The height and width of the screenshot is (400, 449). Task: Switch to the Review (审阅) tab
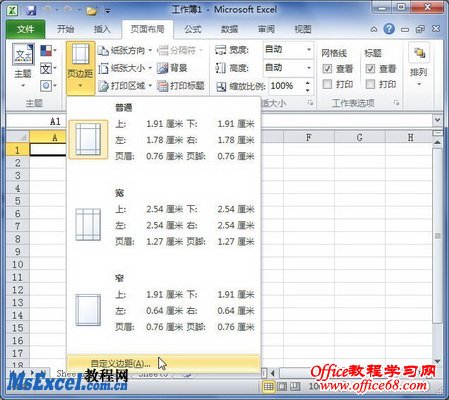click(266, 29)
